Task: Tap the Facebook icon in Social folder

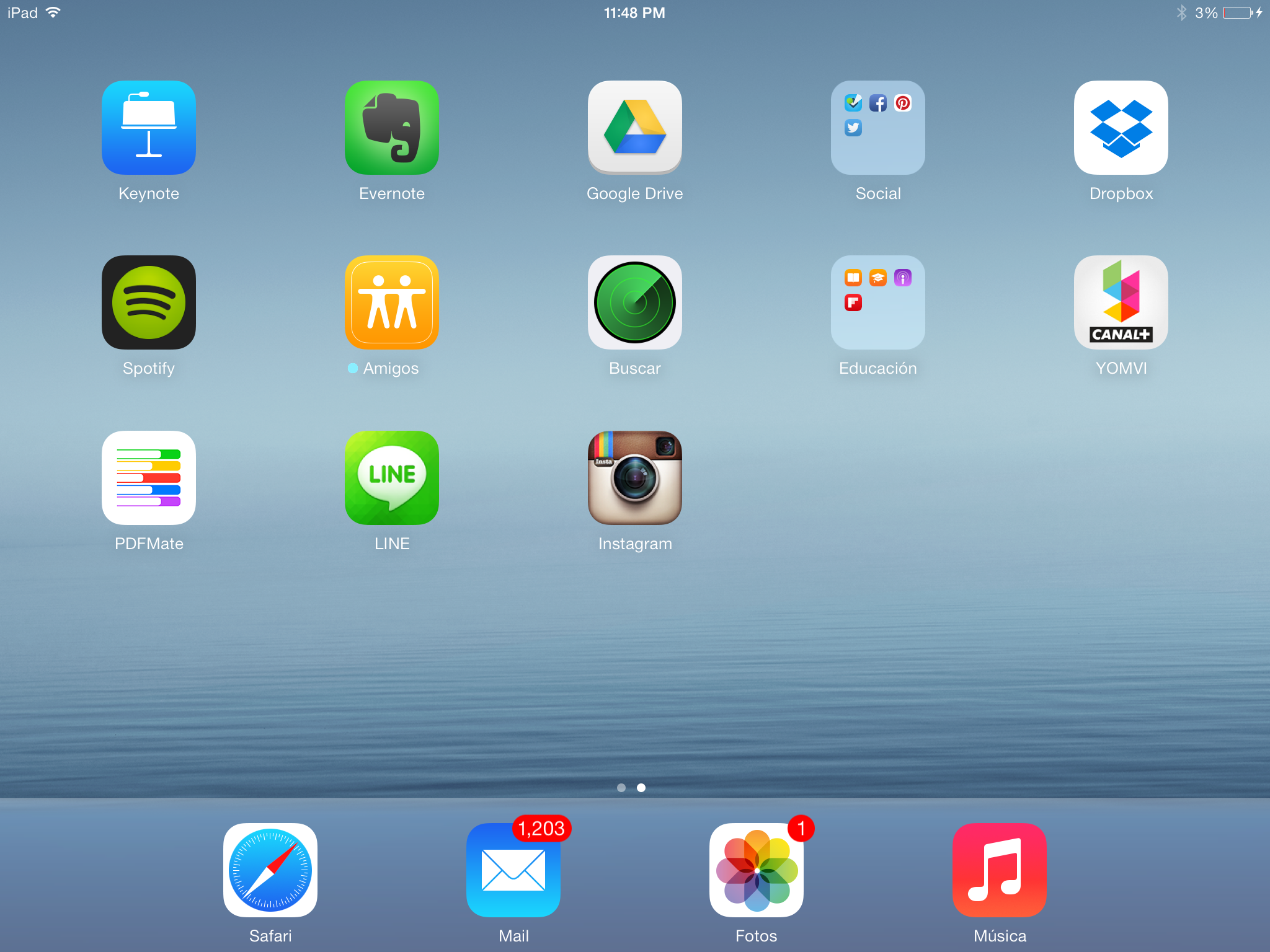Action: click(878, 103)
